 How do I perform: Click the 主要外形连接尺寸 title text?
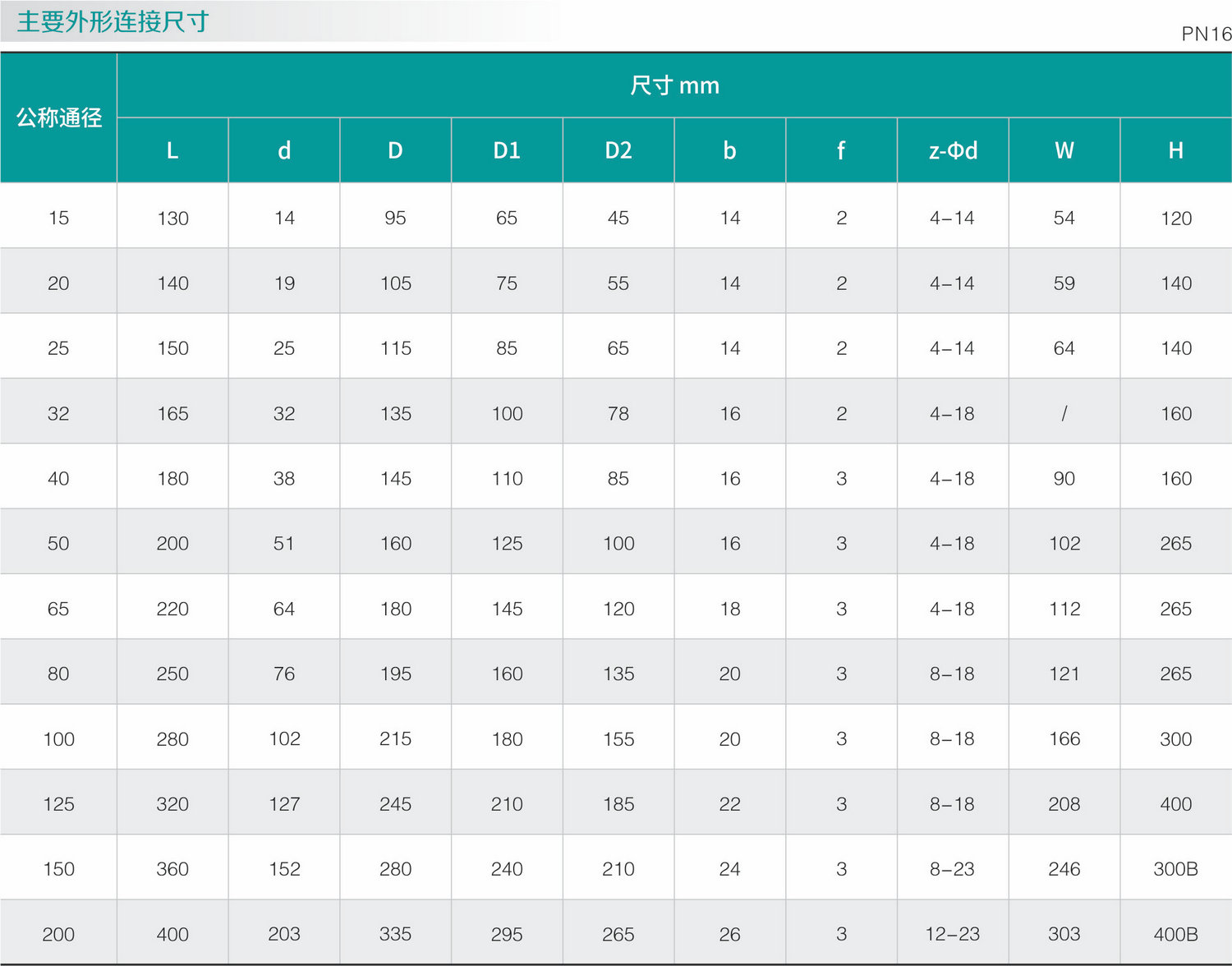[113, 21]
